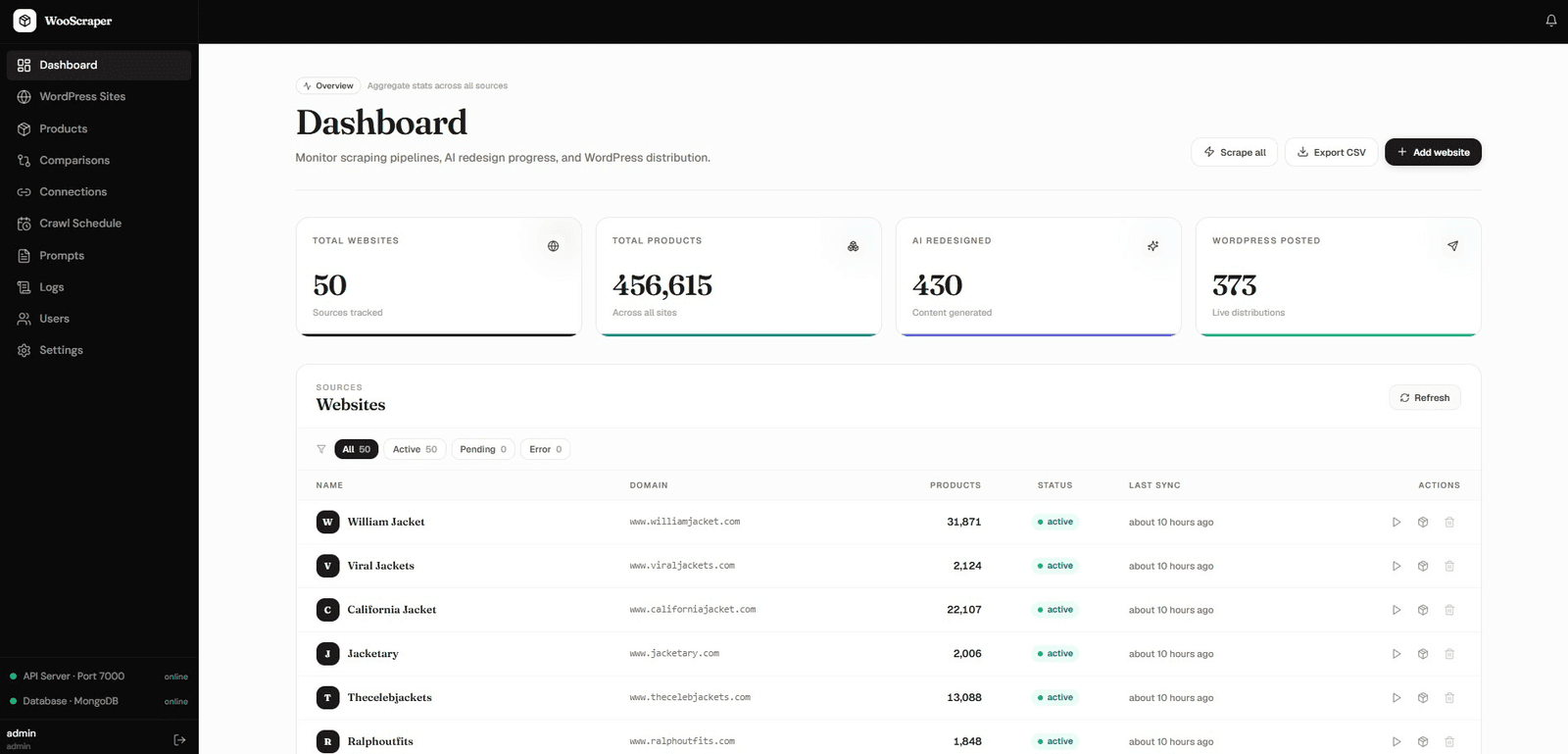Click the Last Sync column header
The width and height of the screenshot is (1568, 754).
tap(1154, 485)
